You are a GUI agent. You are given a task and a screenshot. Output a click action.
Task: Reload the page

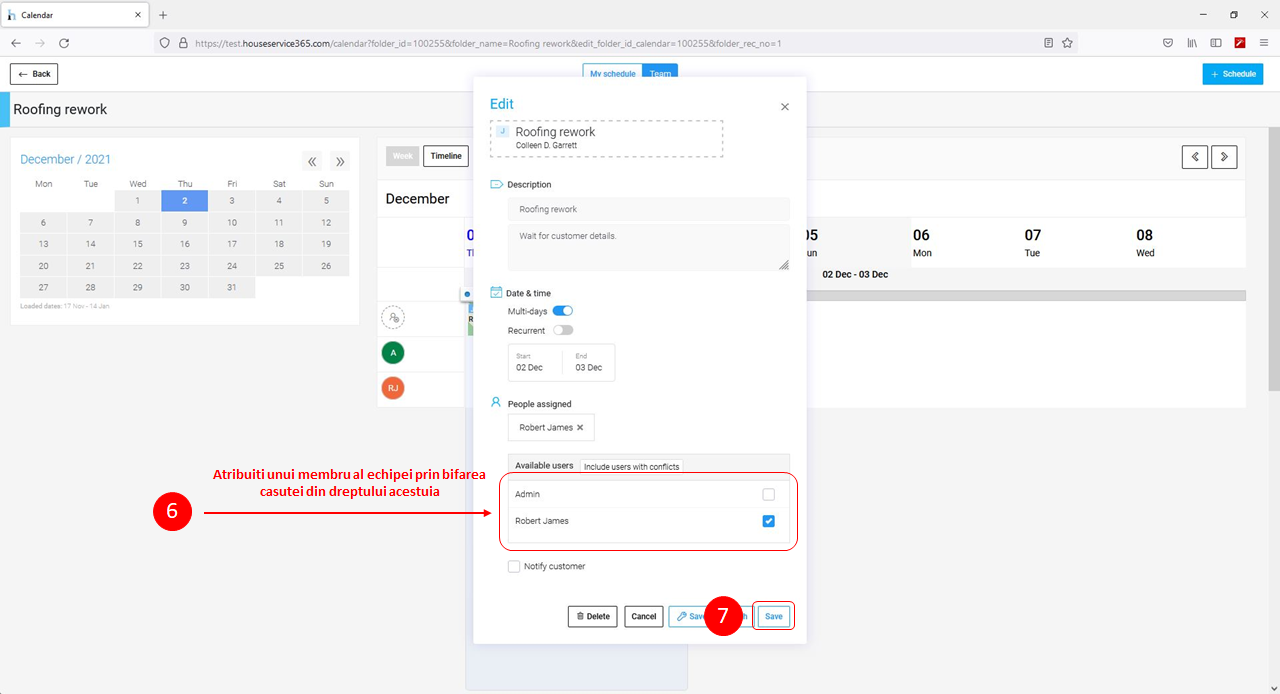pos(64,43)
